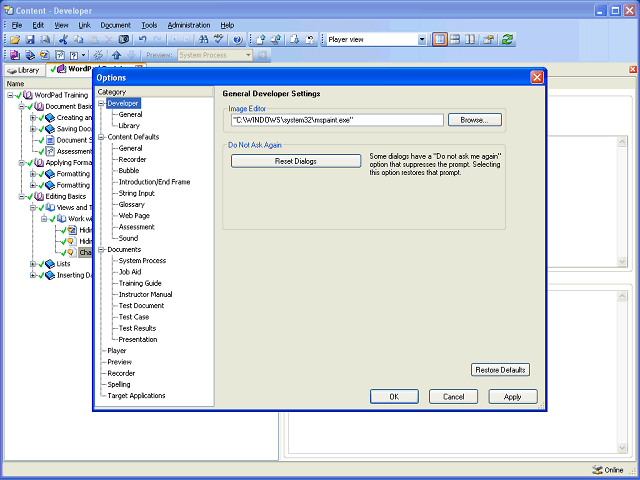Image resolution: width=640 pixels, height=480 pixels.
Task: Click the Undo arrow icon
Action: (x=142, y=40)
